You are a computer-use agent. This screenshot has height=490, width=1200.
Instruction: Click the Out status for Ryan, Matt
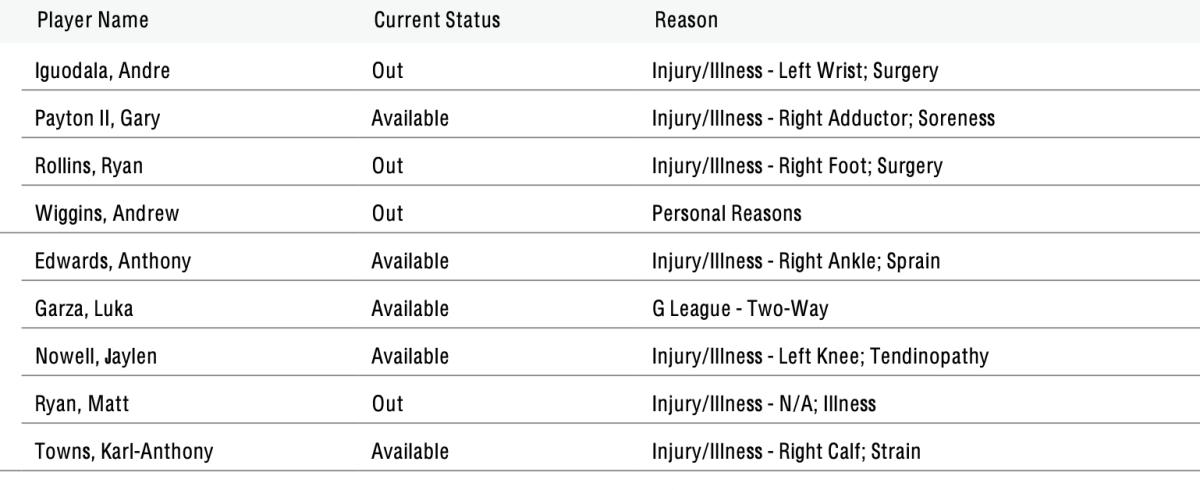[x=387, y=403]
